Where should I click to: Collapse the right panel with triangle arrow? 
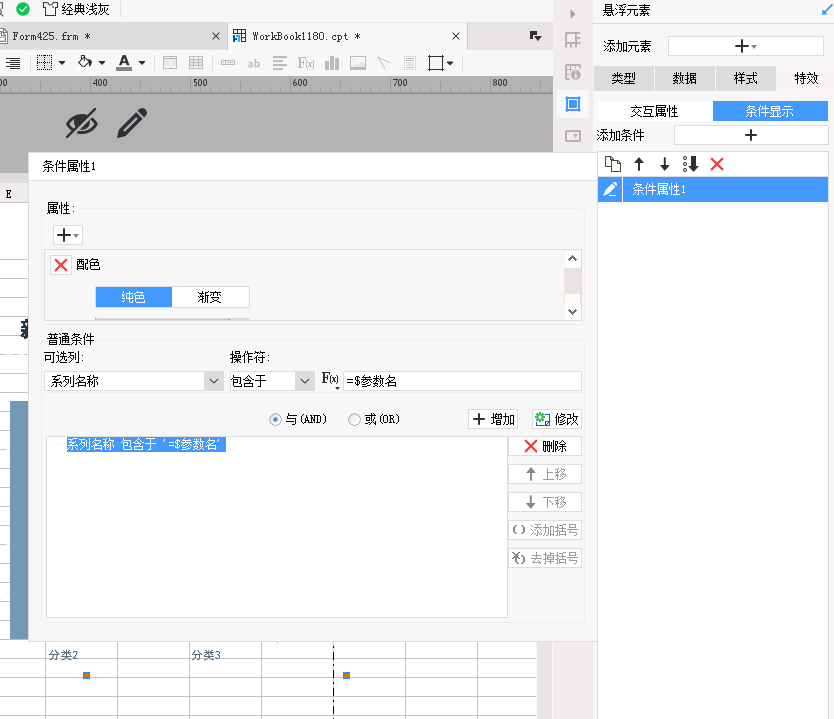573,14
